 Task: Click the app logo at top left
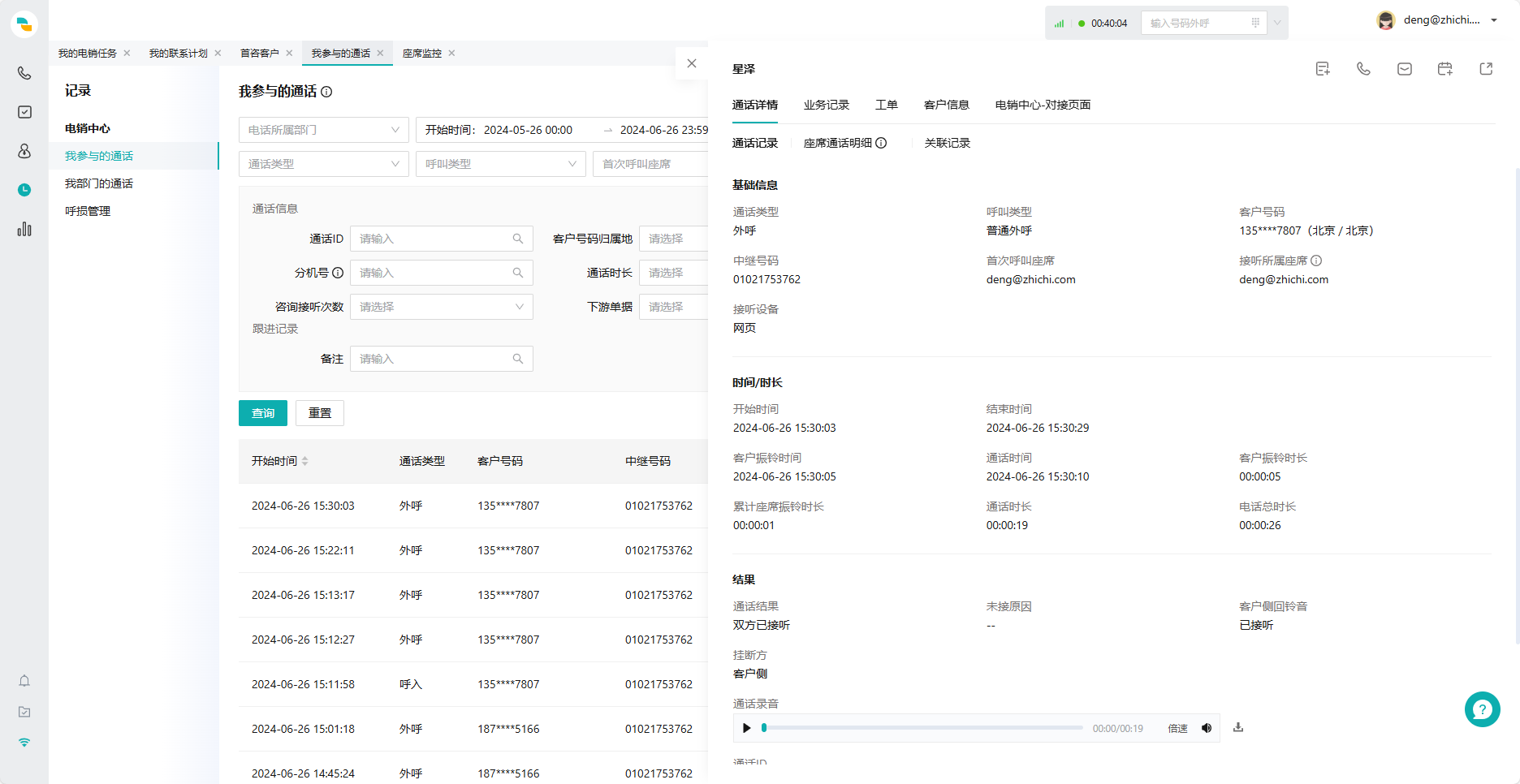click(x=24, y=24)
